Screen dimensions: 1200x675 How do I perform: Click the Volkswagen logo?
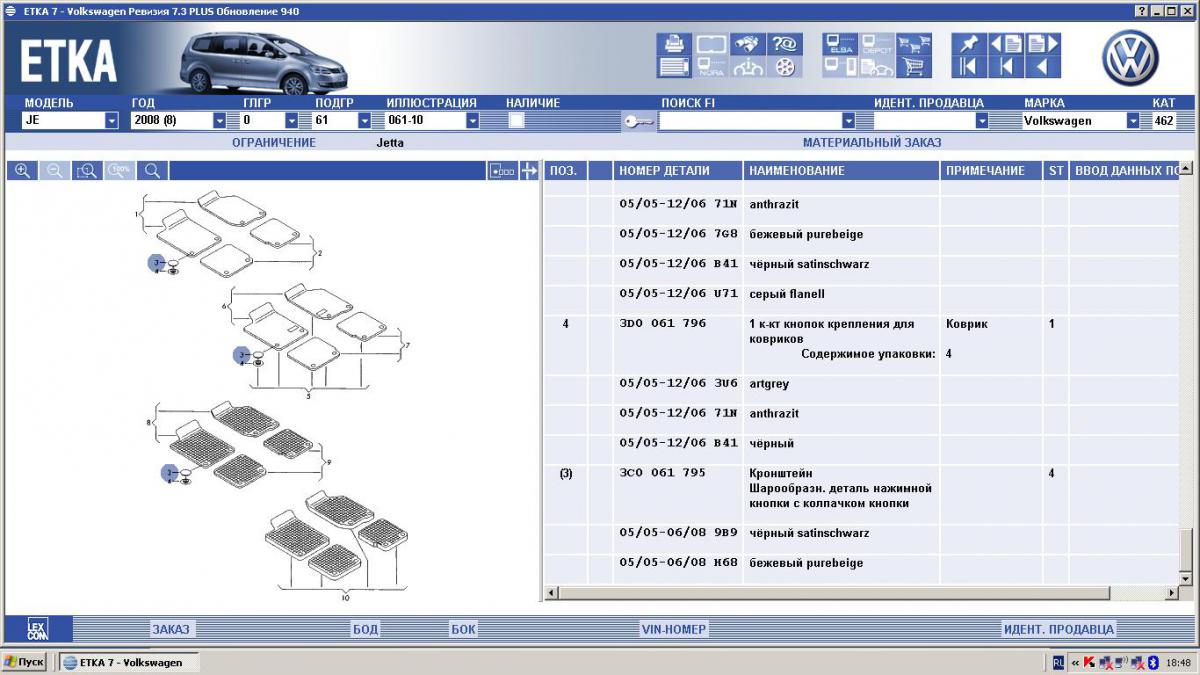(1130, 57)
